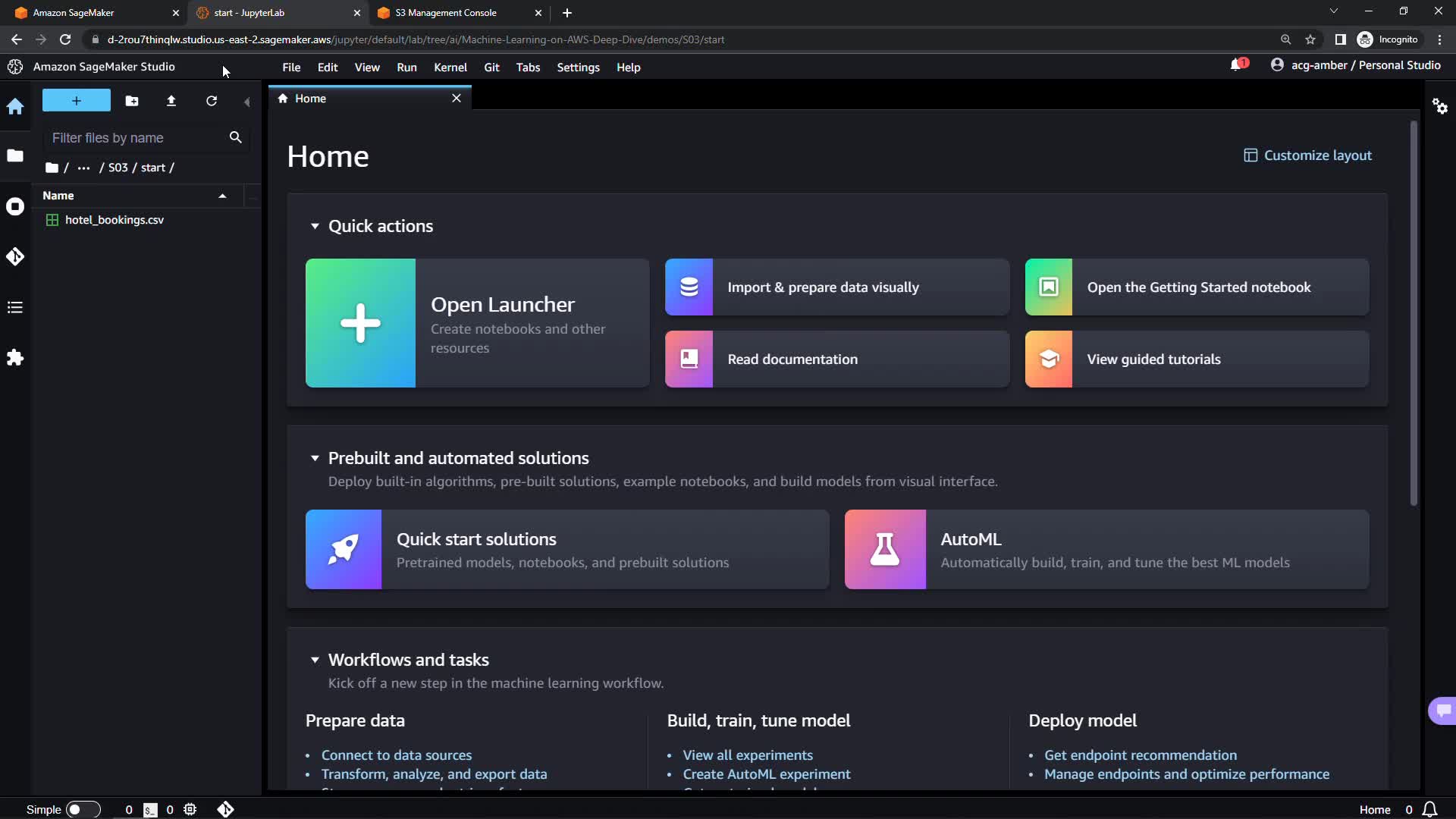Toggle Simple interface mode switch

tap(83, 809)
